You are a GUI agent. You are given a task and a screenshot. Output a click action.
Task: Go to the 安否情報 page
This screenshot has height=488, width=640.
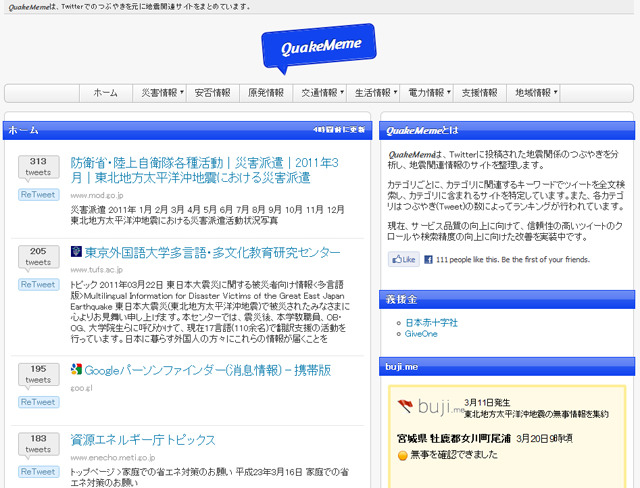(x=213, y=93)
